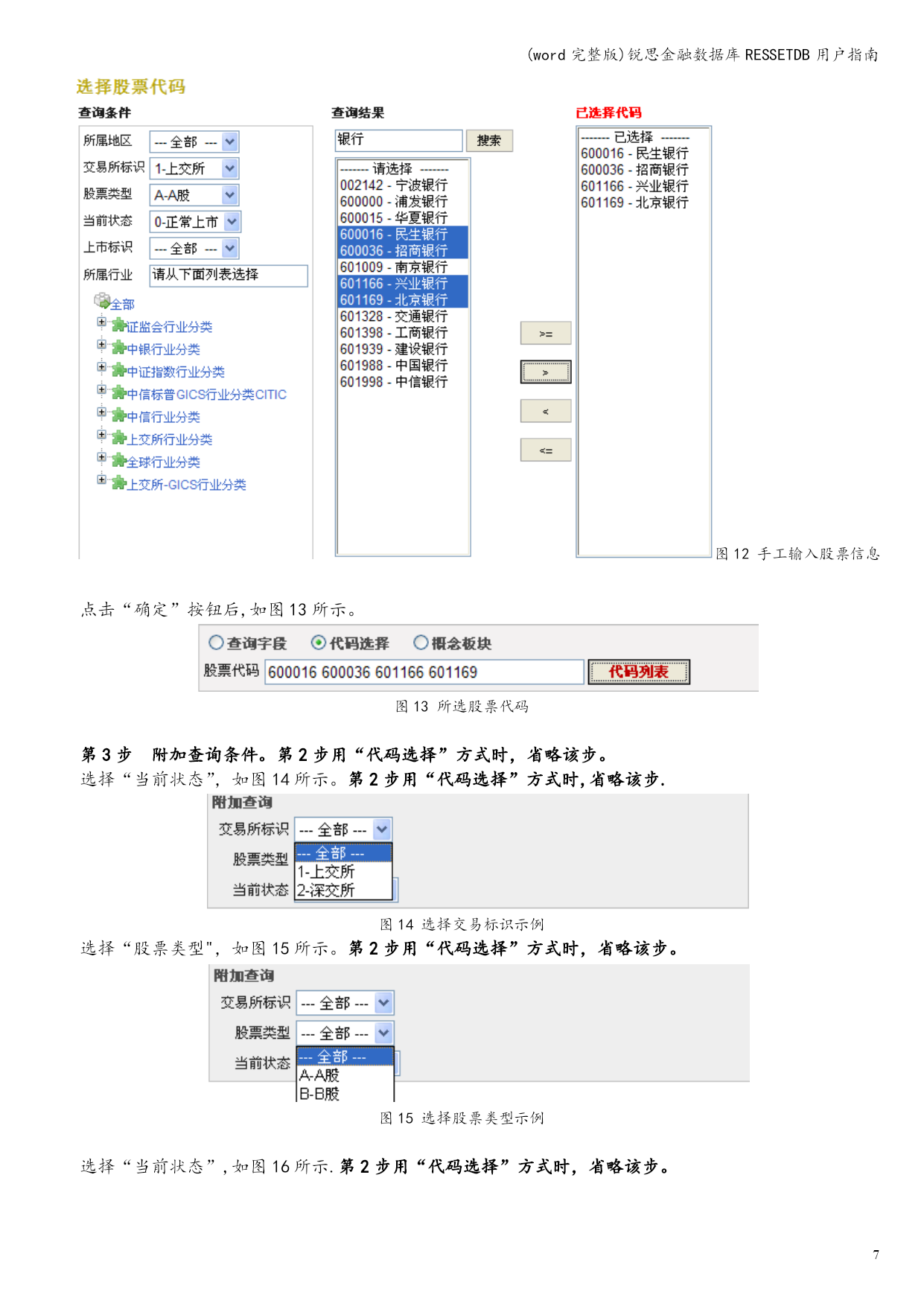
Task: Select 601009 - 南京银行 in results
Action: pos(403,267)
